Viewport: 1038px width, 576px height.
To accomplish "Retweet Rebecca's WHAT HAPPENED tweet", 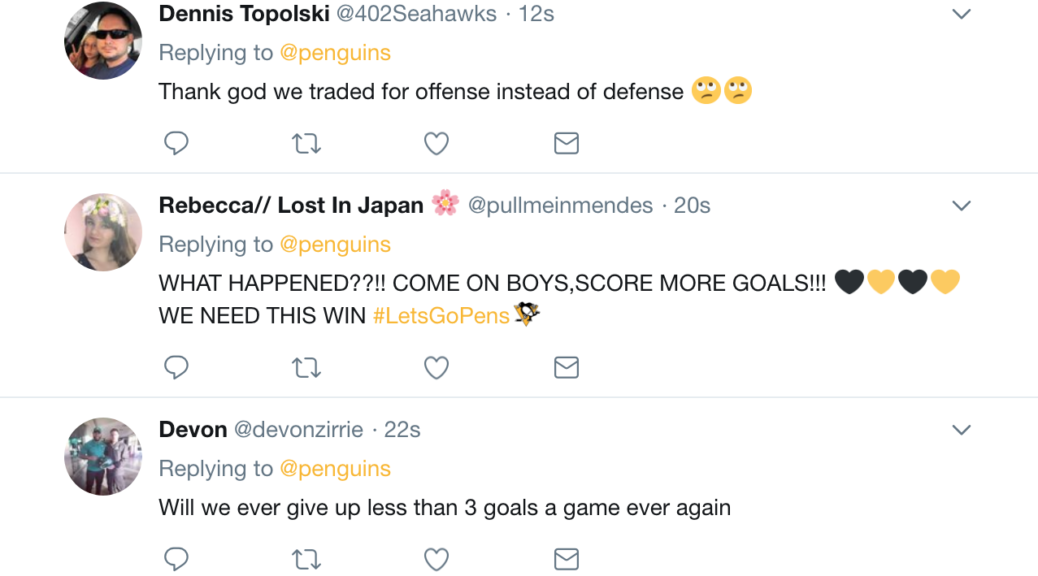I will (x=306, y=368).
